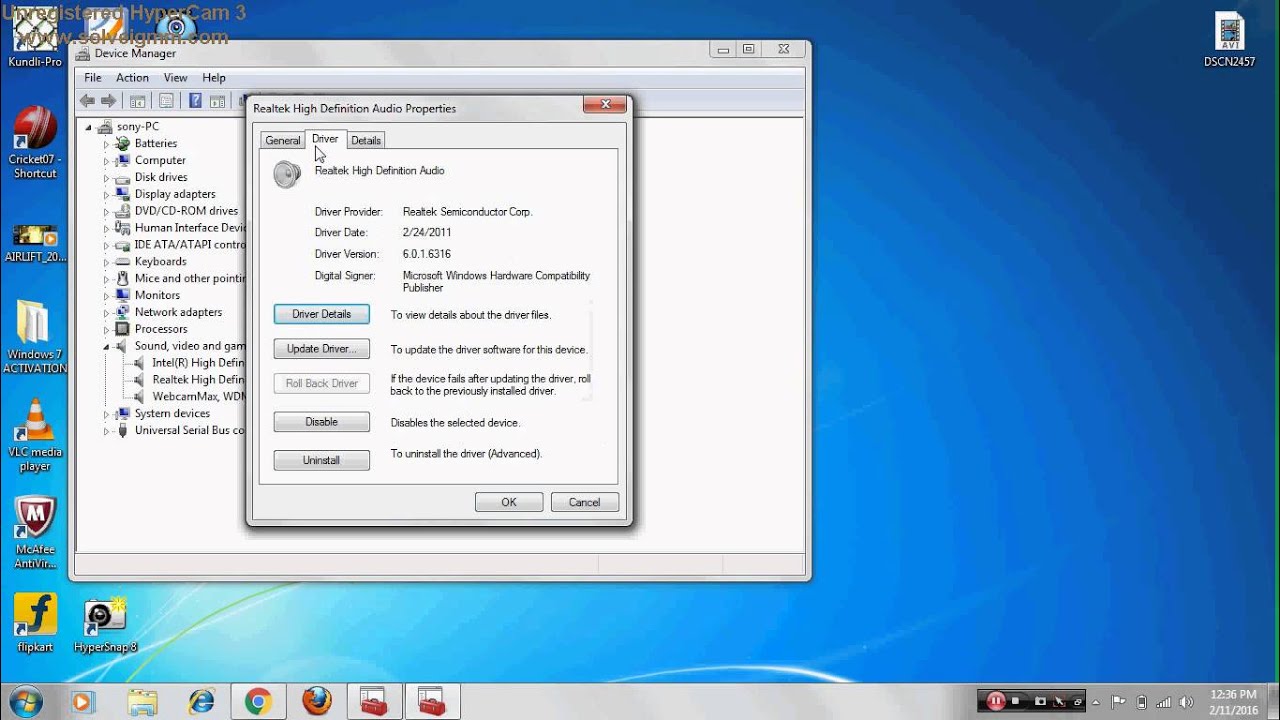This screenshot has width=1280, height=720.
Task: Switch to the General tab
Action: click(283, 141)
